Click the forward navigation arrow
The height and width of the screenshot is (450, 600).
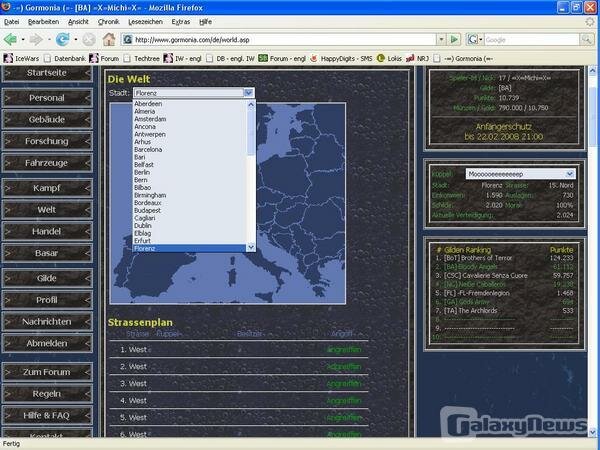click(x=37, y=40)
